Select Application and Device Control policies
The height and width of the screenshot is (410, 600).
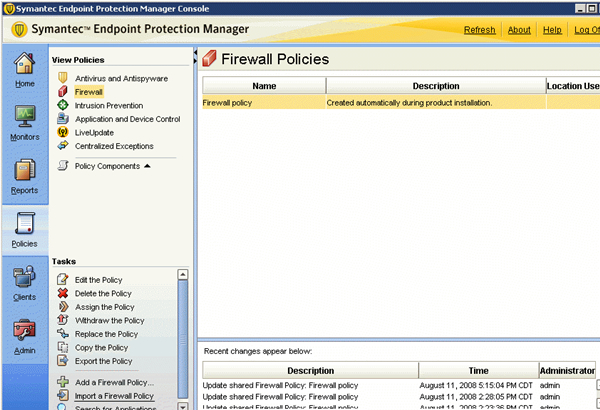pyautogui.click(x=127, y=119)
